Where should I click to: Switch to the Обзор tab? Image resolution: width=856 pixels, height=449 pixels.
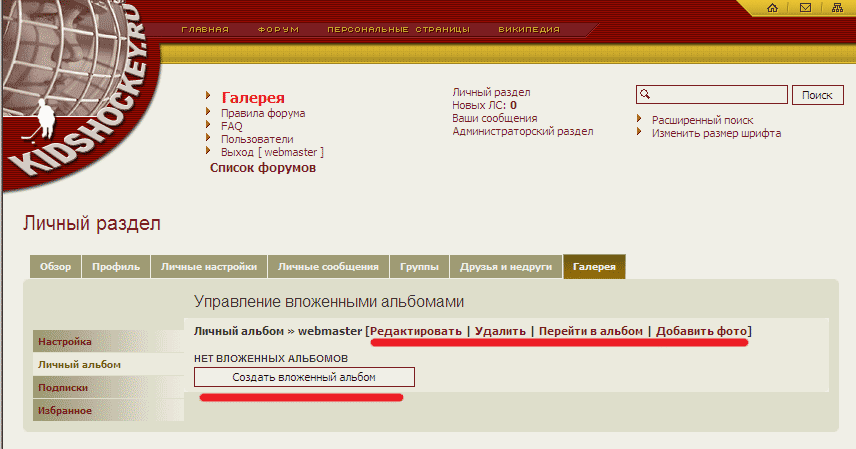click(x=55, y=267)
